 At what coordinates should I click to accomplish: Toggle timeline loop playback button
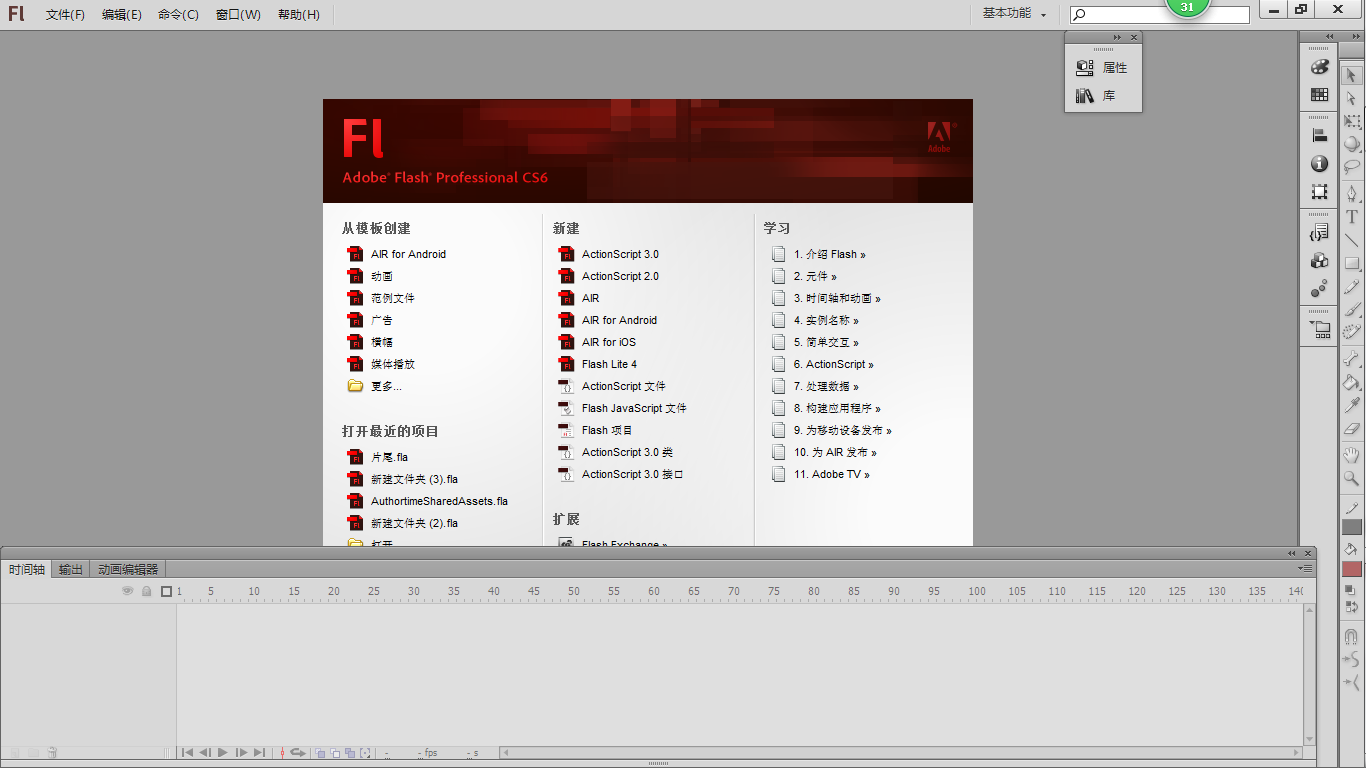click(x=298, y=752)
